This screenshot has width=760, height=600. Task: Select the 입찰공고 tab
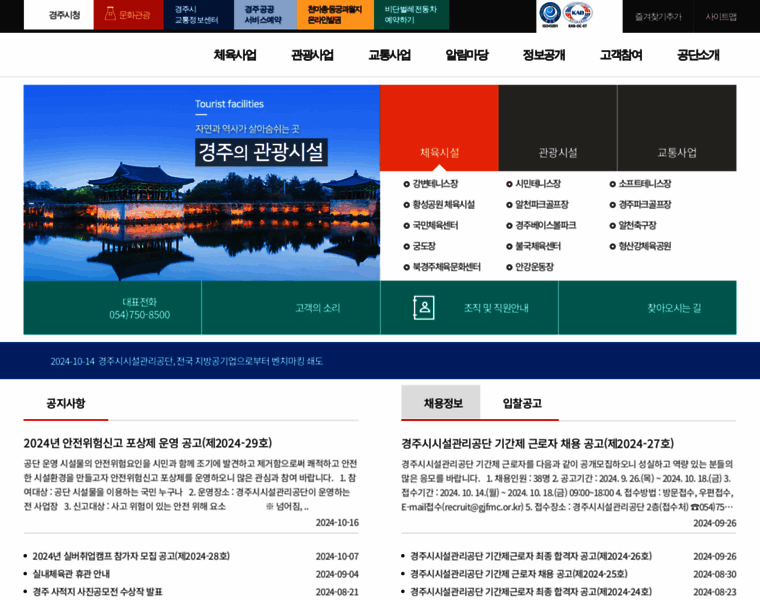522,403
